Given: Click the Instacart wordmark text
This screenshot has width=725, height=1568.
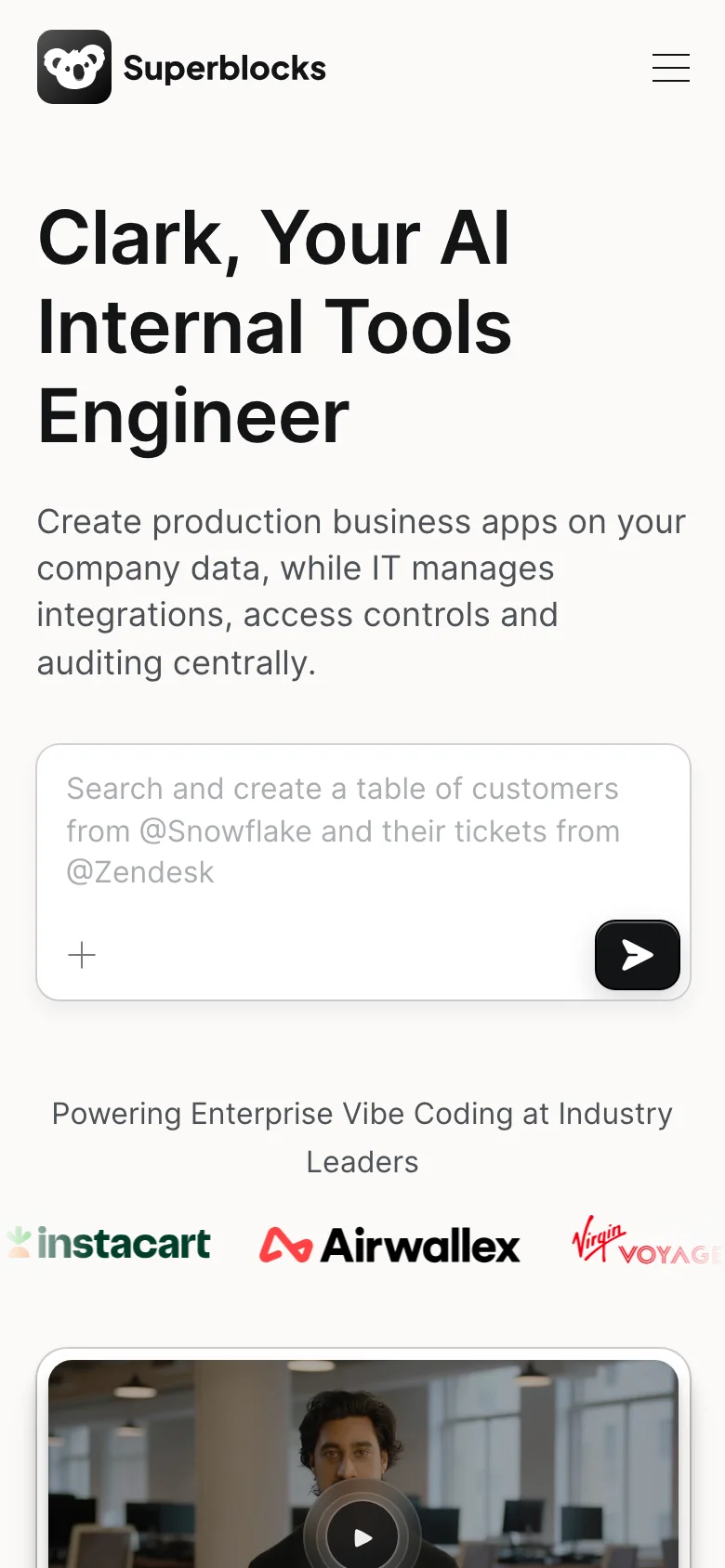Looking at the screenshot, I should [125, 1244].
